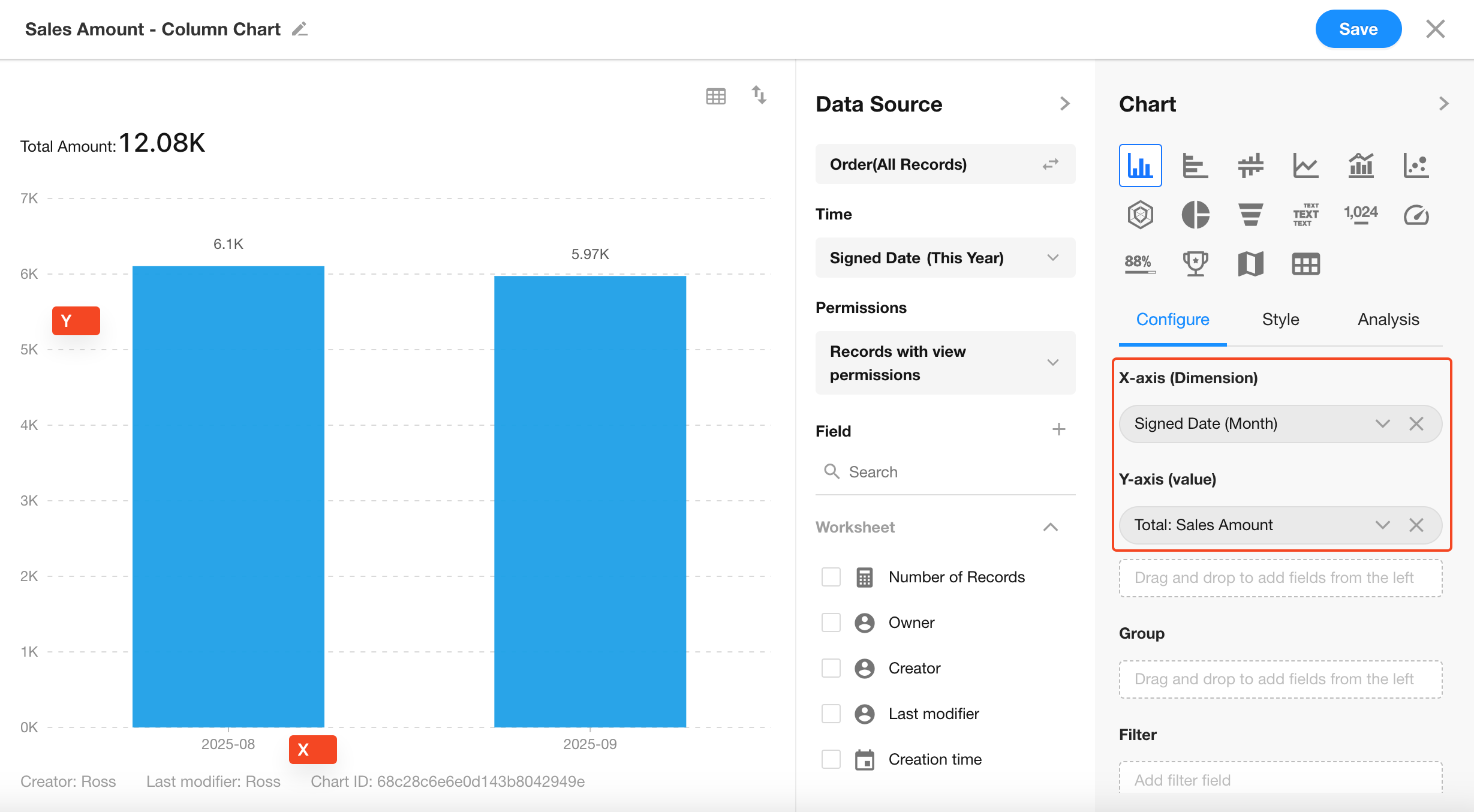The width and height of the screenshot is (1474, 812).
Task: Select the funnel chart icon
Action: click(x=1250, y=215)
